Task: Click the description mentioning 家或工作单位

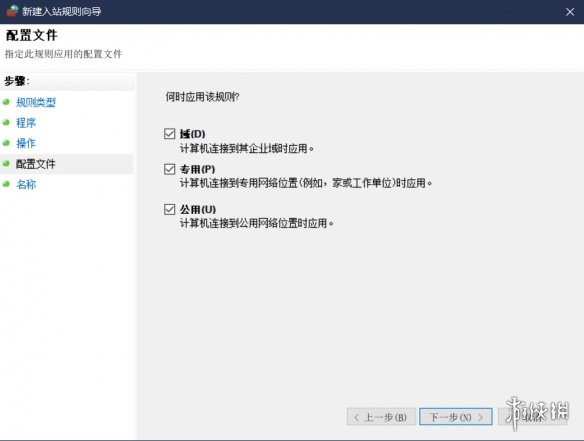Action: tap(306, 183)
